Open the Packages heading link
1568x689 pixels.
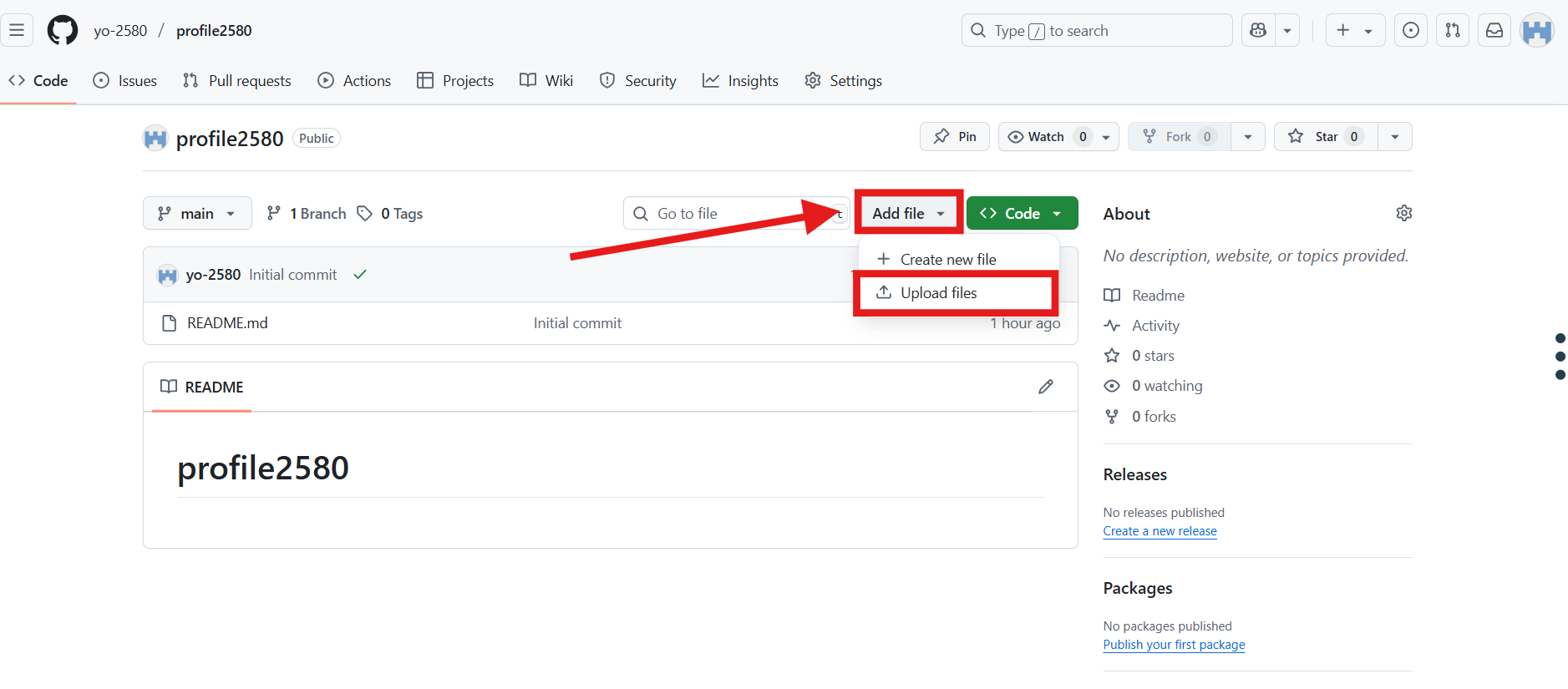1138,588
